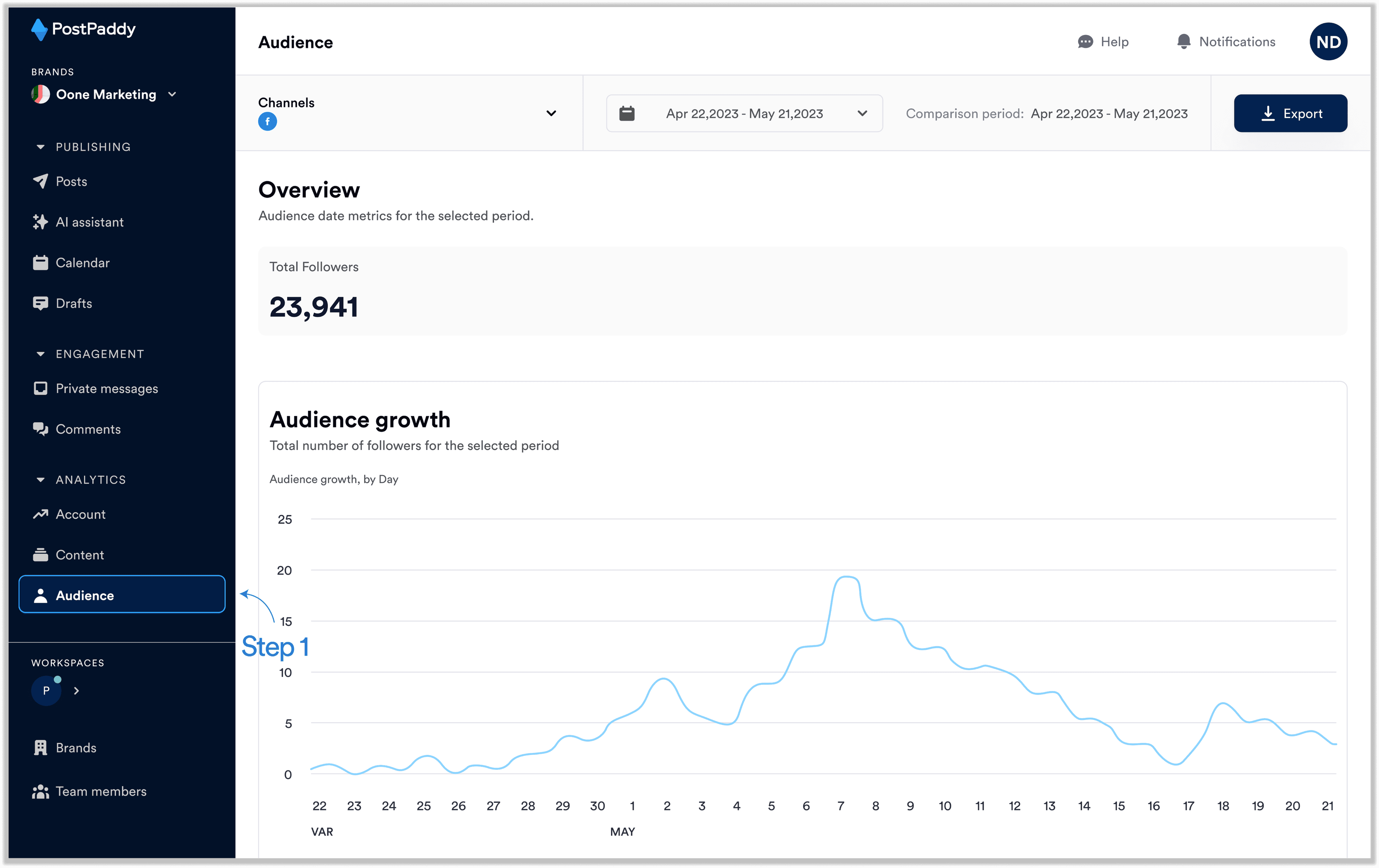
Task: Go to Account analytics
Action: (x=80, y=514)
